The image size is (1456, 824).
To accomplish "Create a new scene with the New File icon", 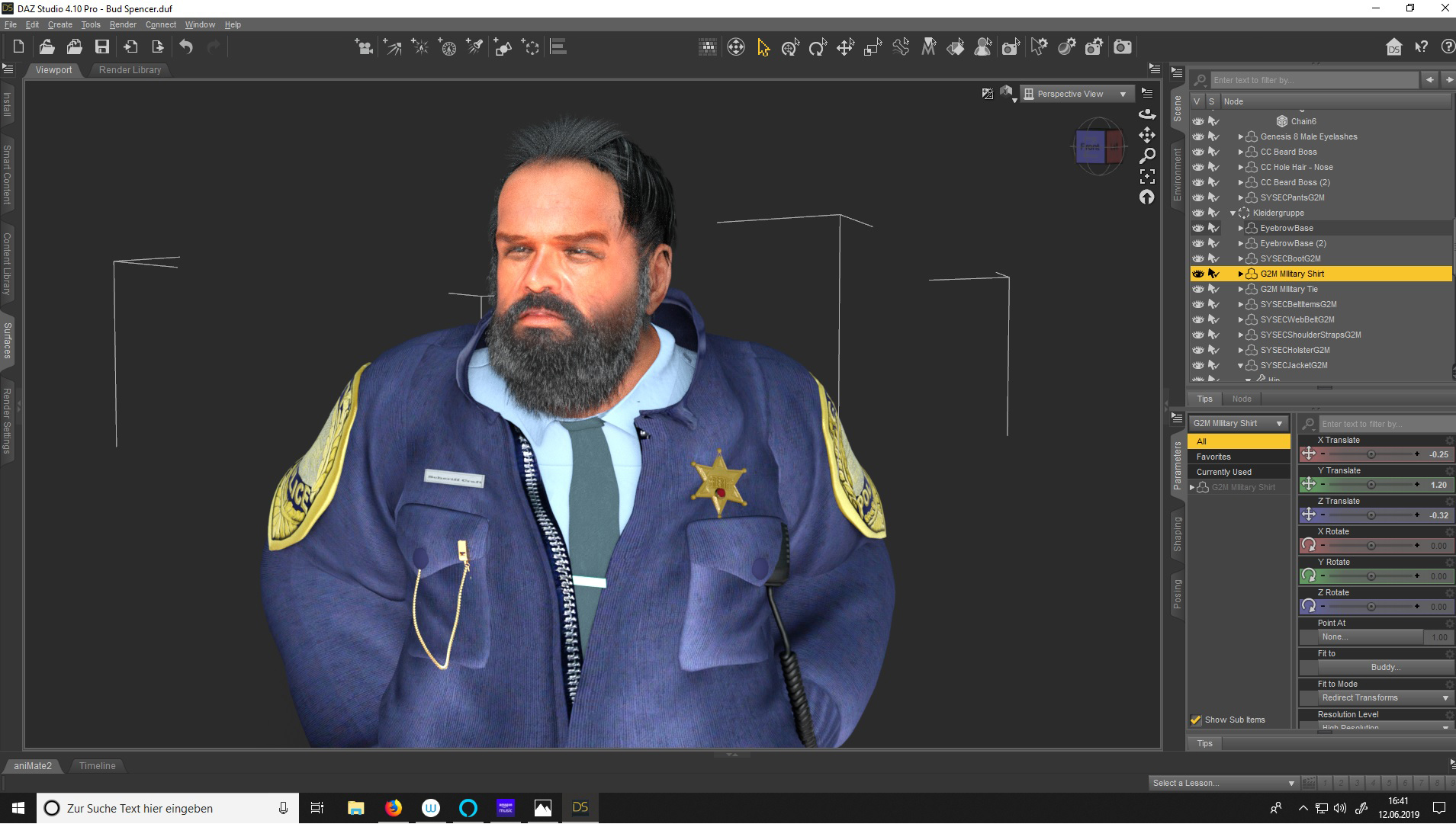I will 19,47.
